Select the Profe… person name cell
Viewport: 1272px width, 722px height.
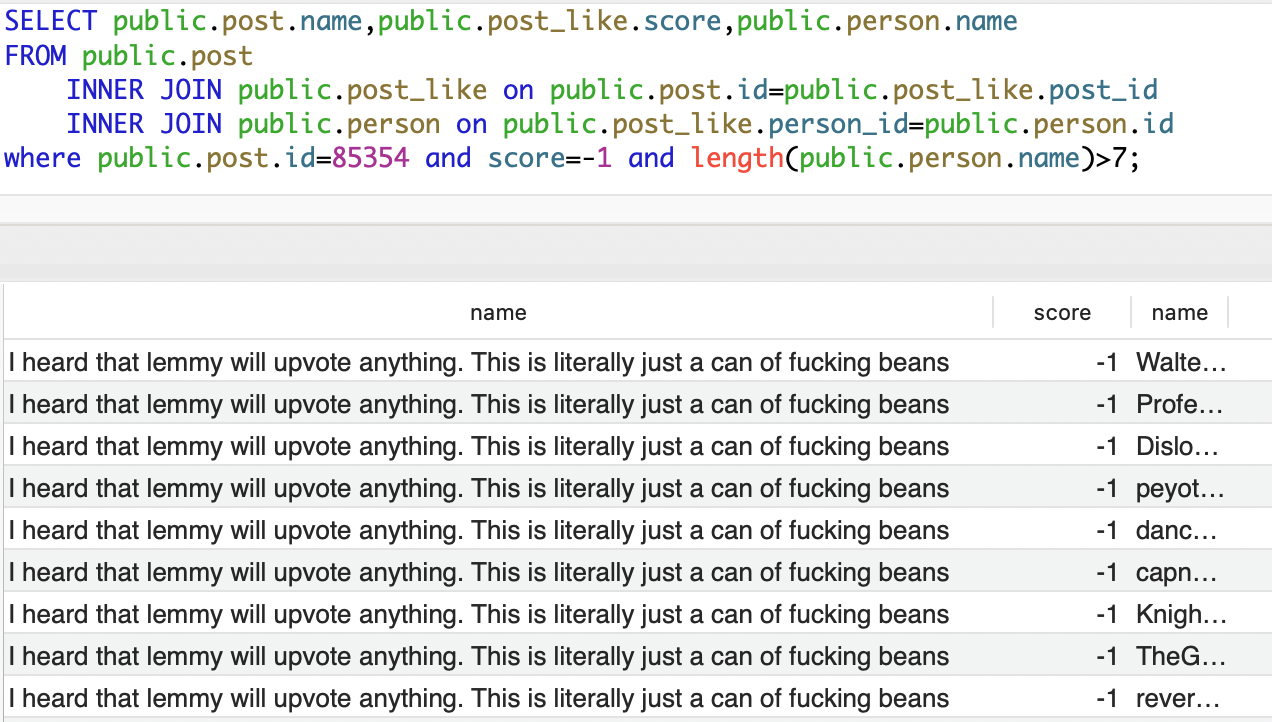coord(1180,404)
